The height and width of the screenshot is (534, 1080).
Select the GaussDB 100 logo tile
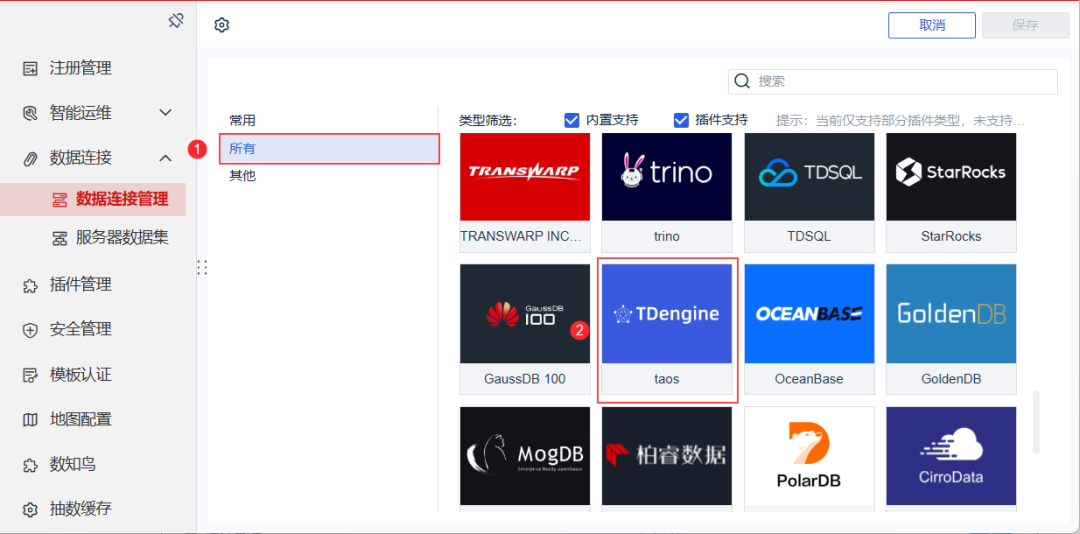(x=525, y=314)
